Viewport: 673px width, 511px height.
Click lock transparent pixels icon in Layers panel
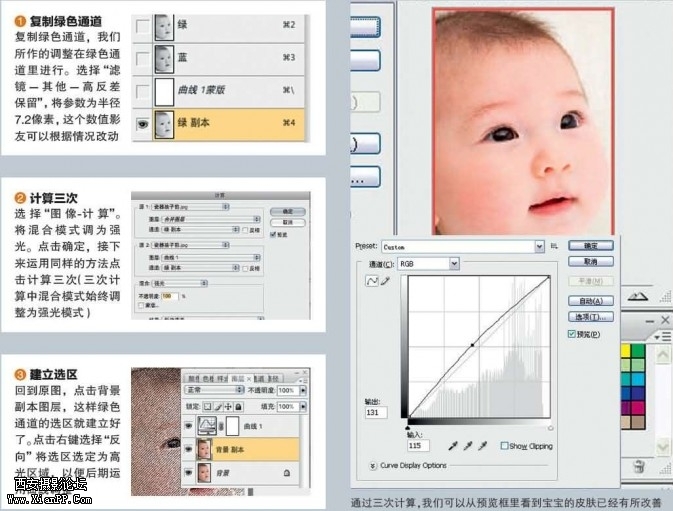pos(207,406)
